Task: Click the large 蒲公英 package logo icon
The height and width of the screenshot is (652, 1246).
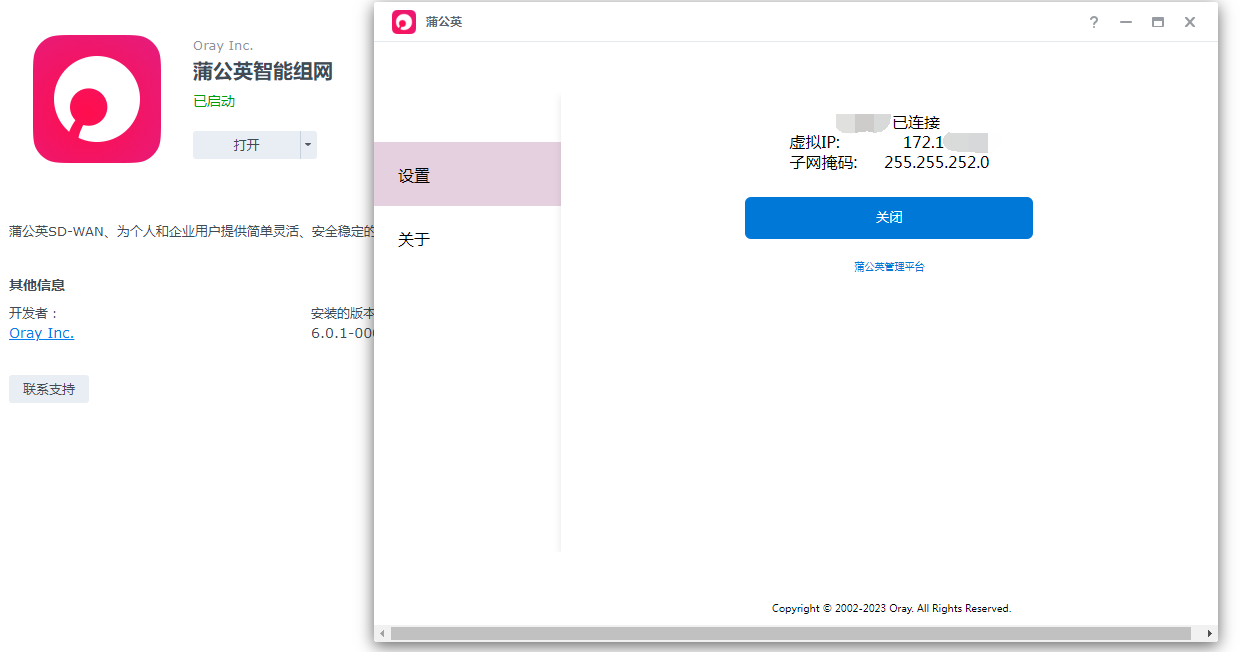Action: pyautogui.click(x=97, y=99)
